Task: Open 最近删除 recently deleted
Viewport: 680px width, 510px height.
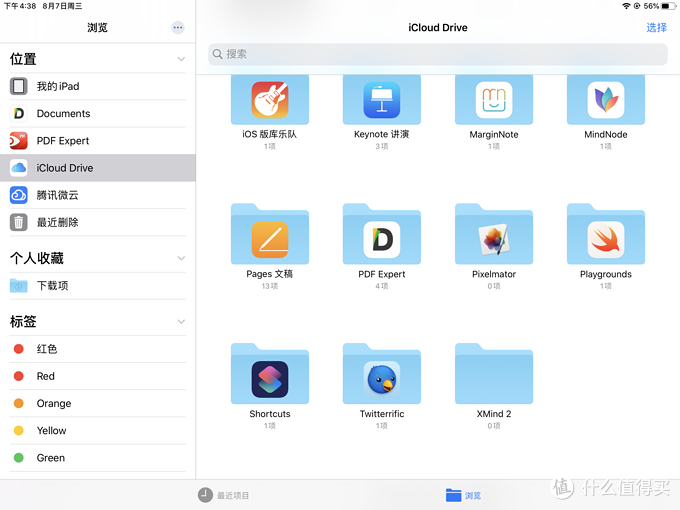Action: tap(98, 222)
